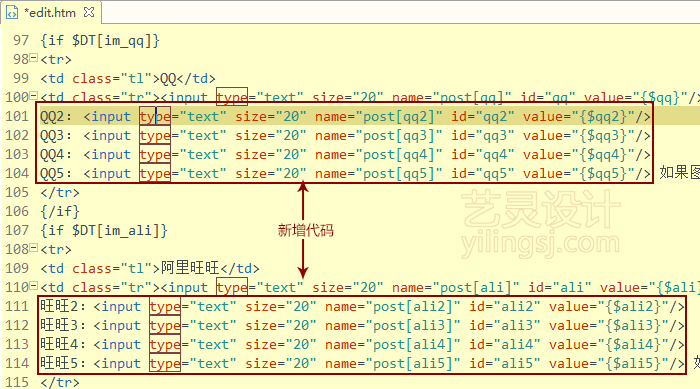Click the HTML file icon on edit.htm tab
The image size is (700, 389).
[x=12, y=13]
